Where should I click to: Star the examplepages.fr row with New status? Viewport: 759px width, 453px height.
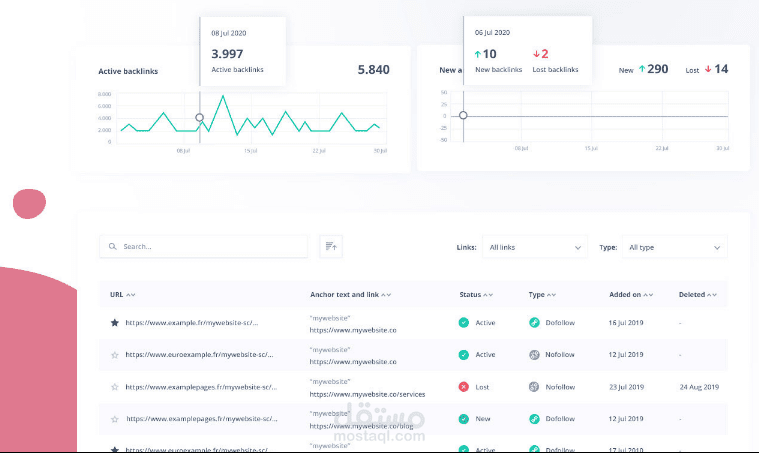(115, 419)
